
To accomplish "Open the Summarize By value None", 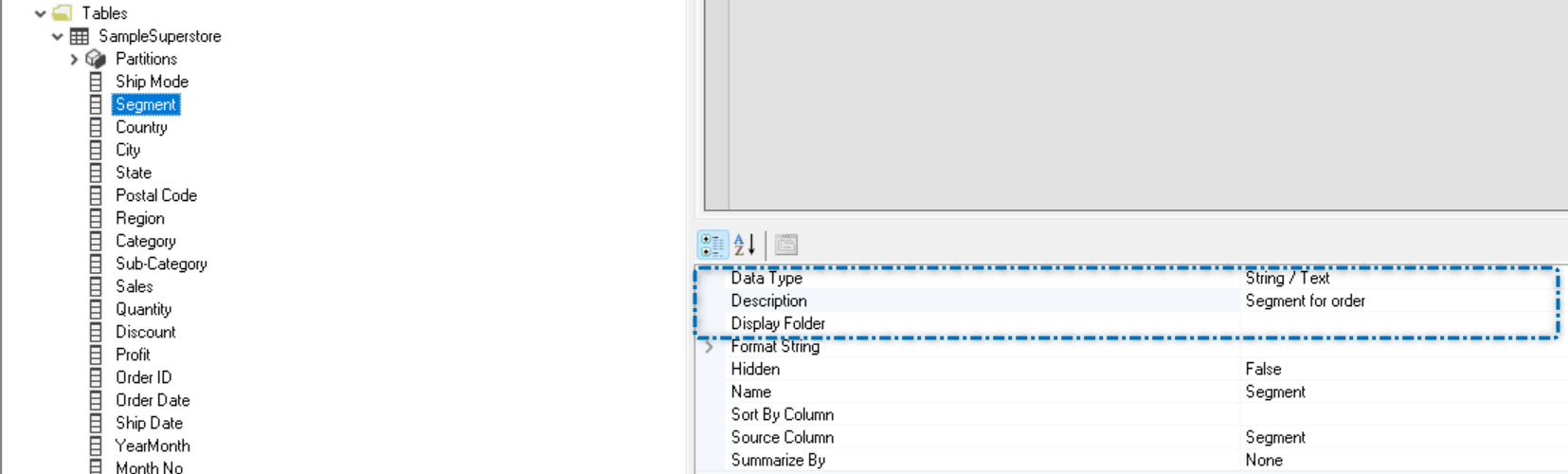I will [x=1264, y=460].
